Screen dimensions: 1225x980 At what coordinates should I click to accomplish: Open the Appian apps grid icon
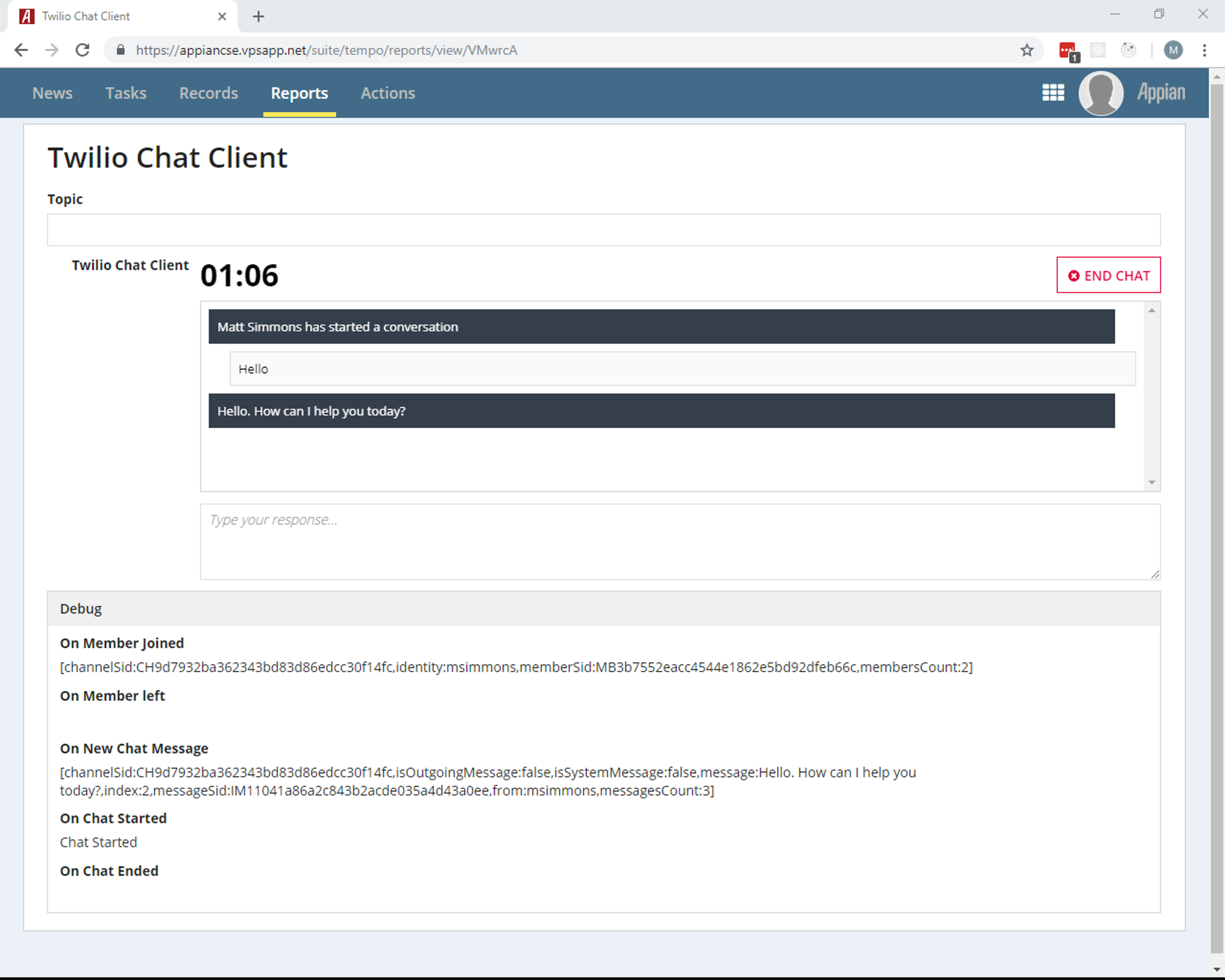pos(1053,93)
